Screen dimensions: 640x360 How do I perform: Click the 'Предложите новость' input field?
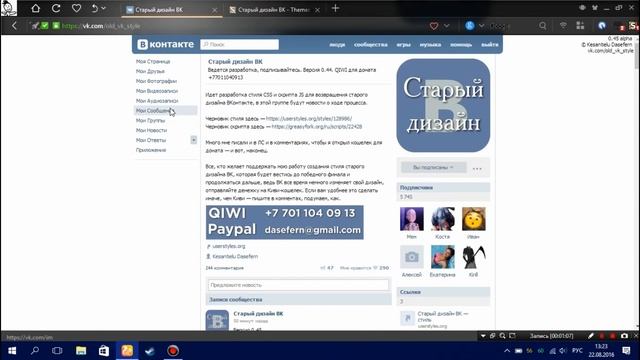(x=298, y=285)
